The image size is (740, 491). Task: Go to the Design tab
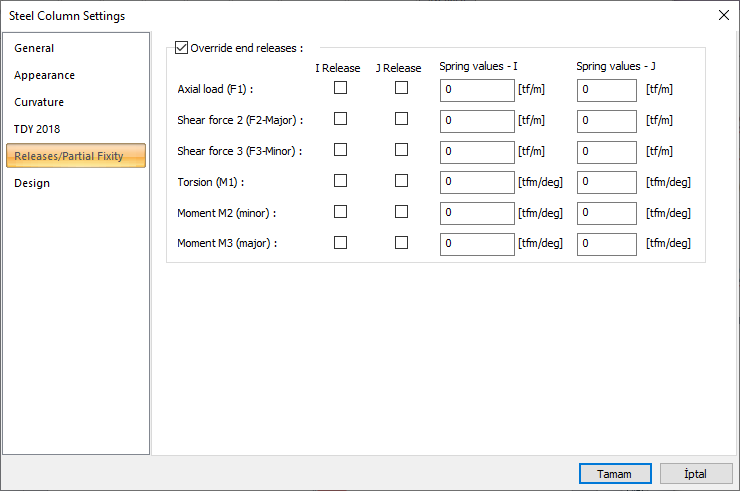[x=32, y=183]
